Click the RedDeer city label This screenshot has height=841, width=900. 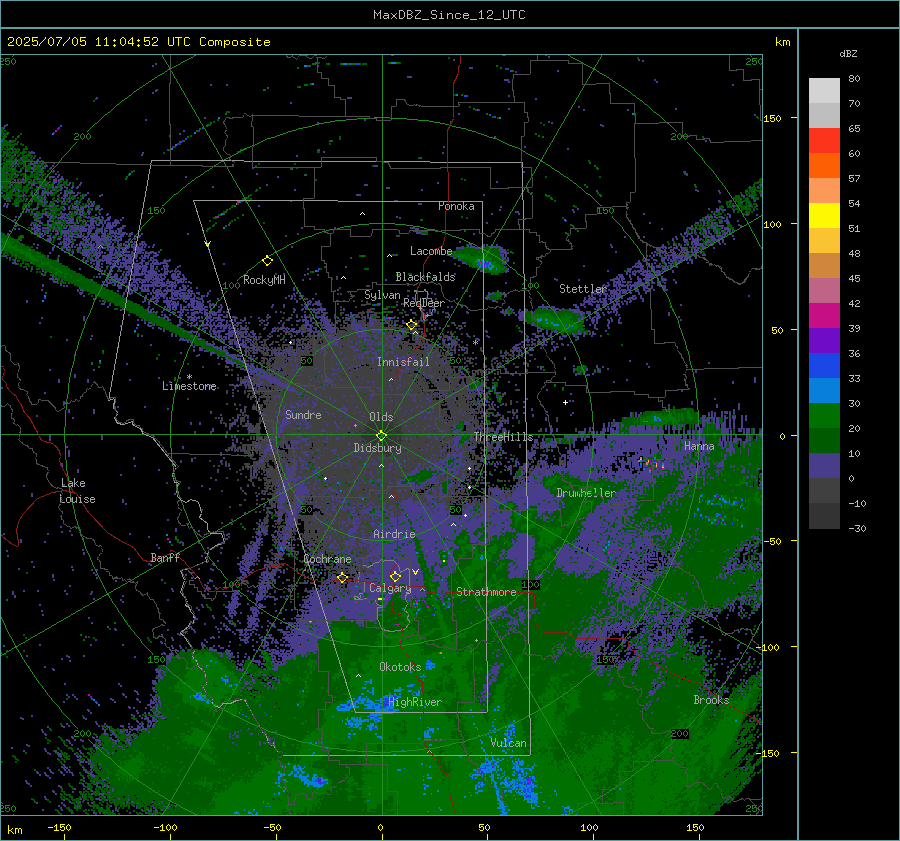[x=424, y=303]
